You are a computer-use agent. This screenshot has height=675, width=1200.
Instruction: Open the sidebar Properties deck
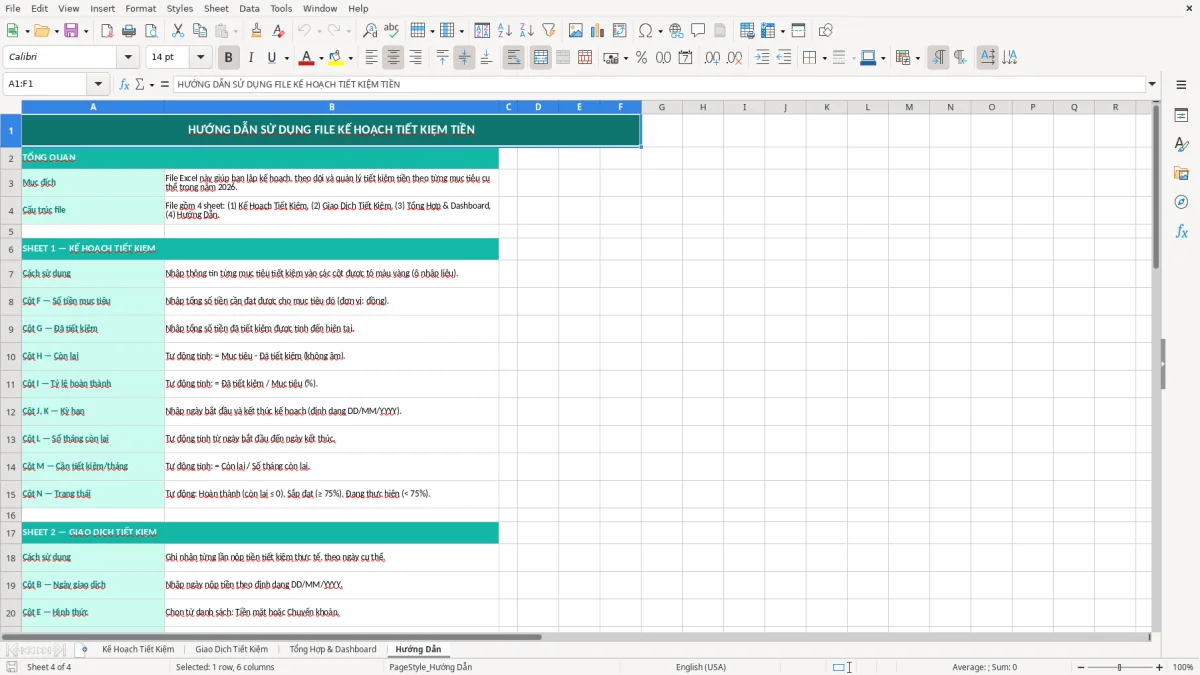point(1181,116)
